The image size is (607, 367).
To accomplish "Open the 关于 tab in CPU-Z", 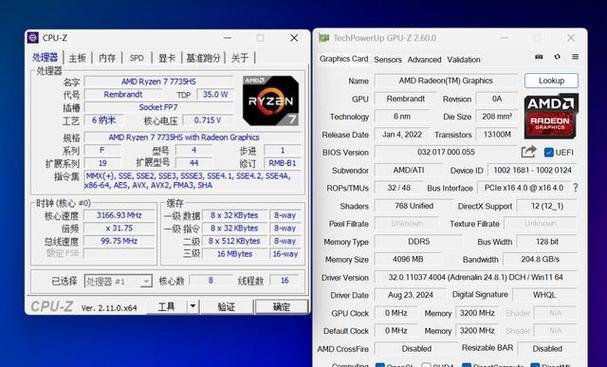I will [x=240, y=58].
